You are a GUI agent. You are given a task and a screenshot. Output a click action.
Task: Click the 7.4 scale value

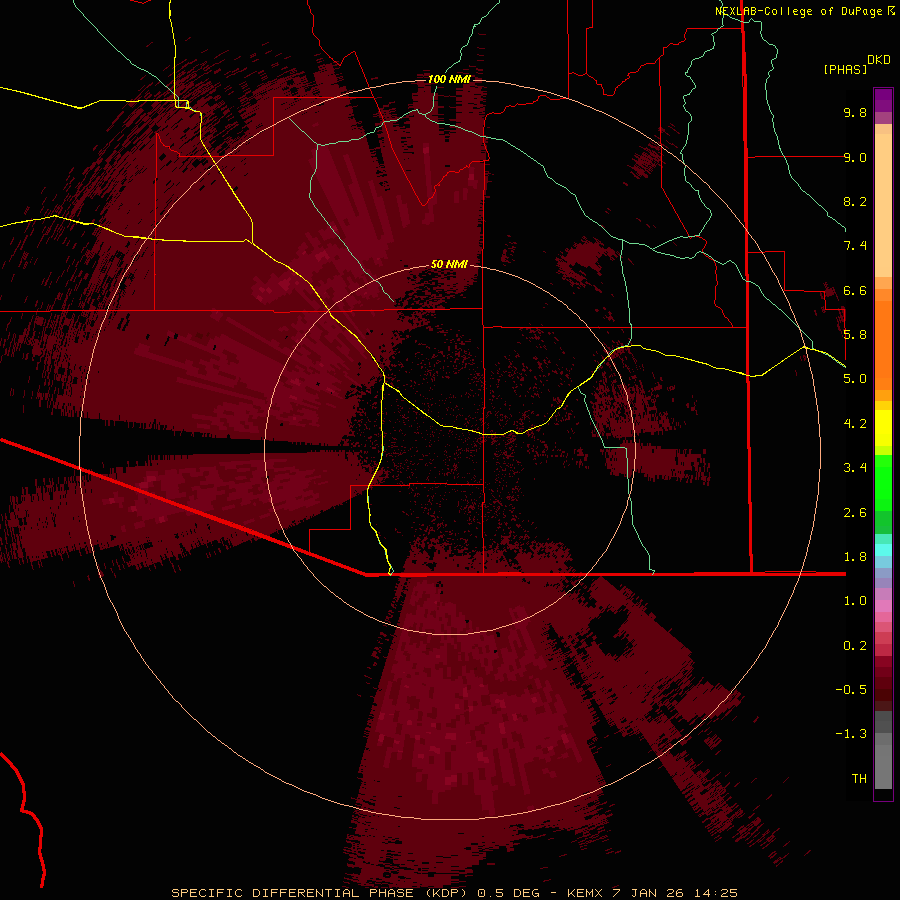point(855,246)
